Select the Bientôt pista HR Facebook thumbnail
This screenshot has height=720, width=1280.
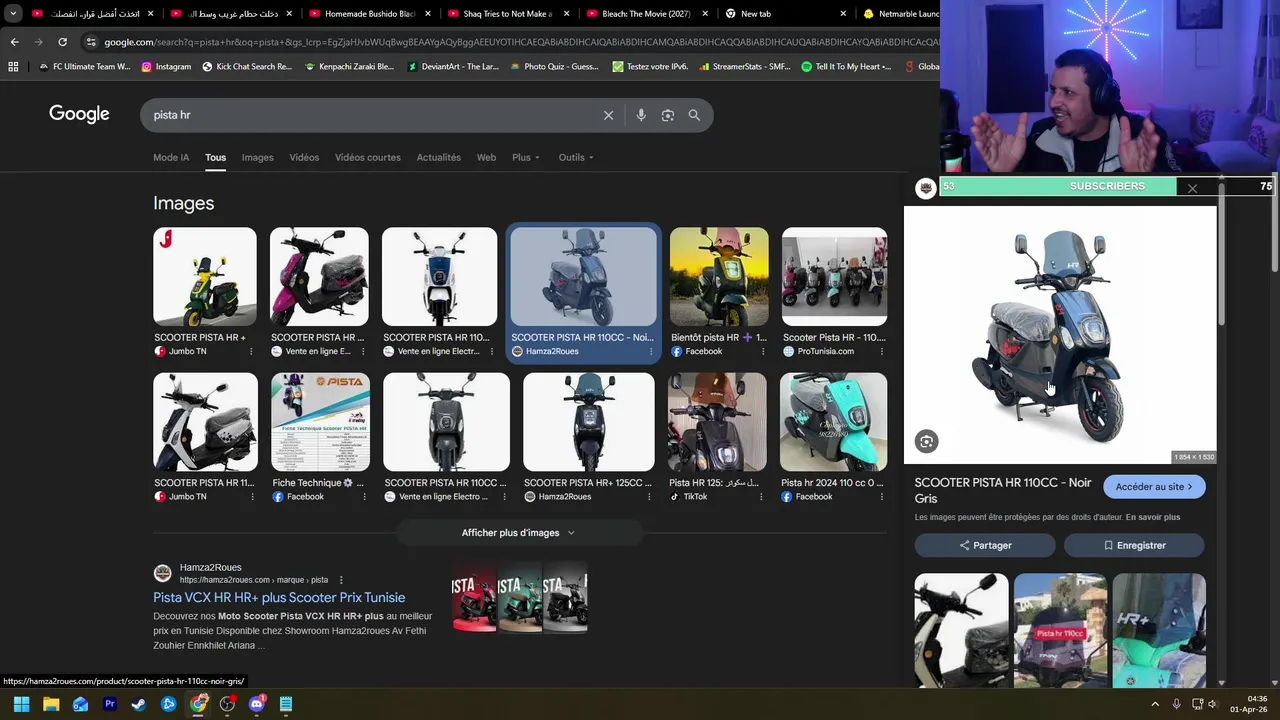click(x=719, y=277)
